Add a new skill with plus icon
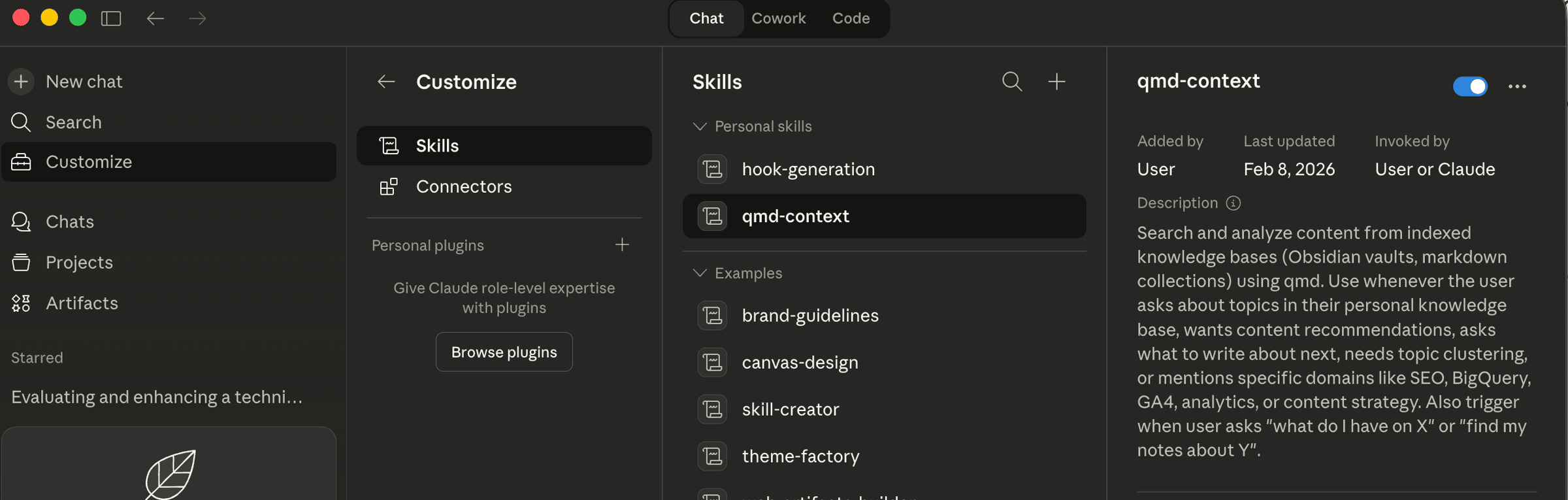 pyautogui.click(x=1056, y=82)
